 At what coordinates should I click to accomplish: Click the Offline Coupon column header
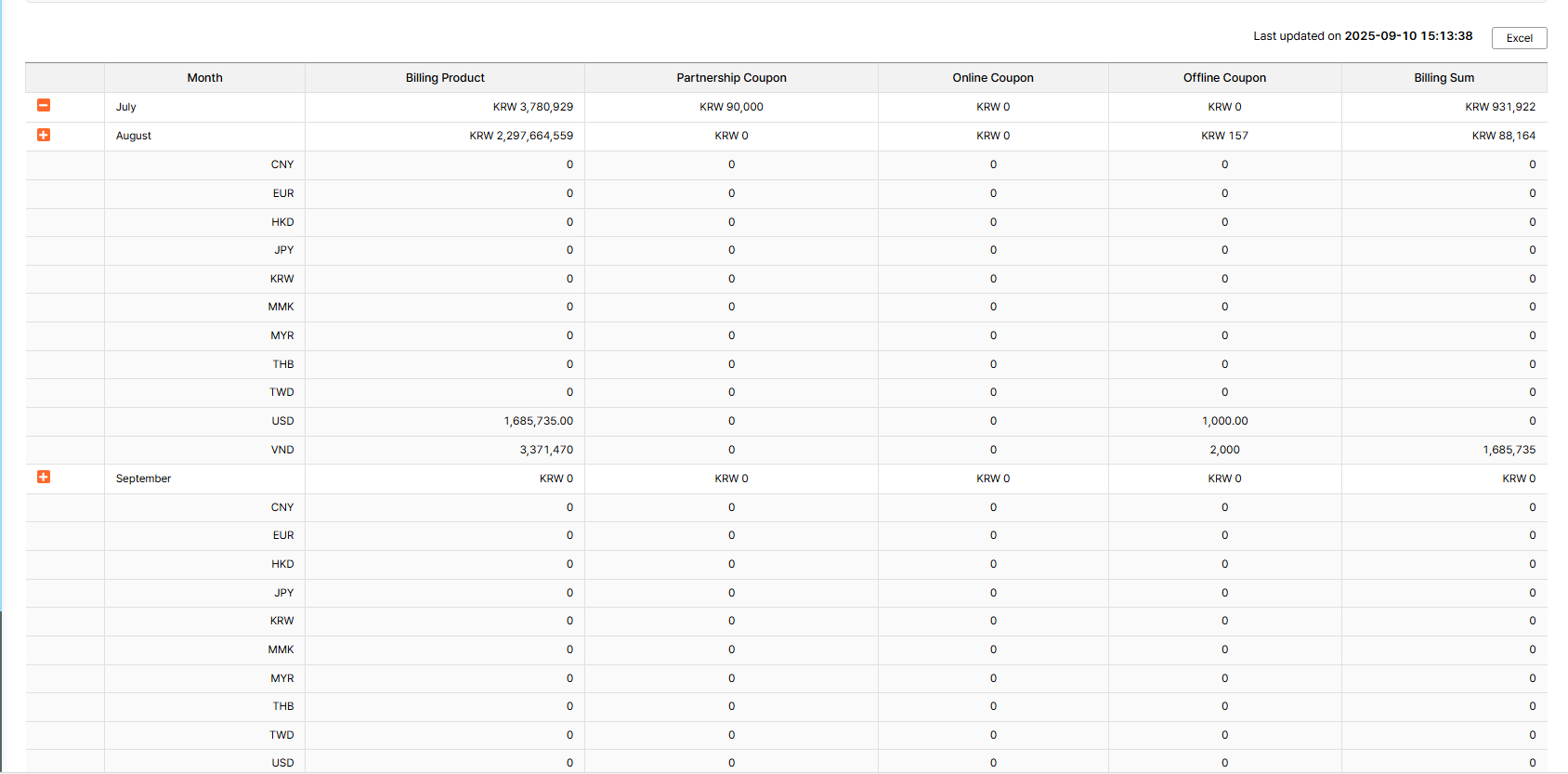(x=1224, y=78)
